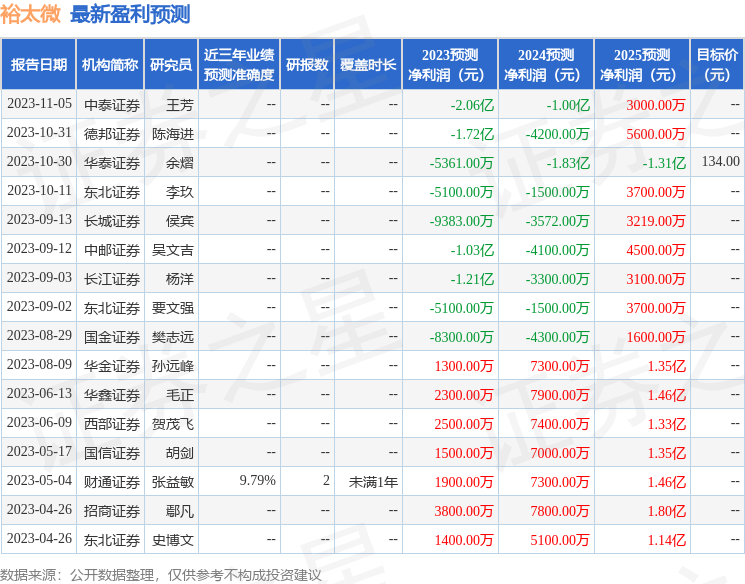Click the target price 134.00

click(720, 162)
